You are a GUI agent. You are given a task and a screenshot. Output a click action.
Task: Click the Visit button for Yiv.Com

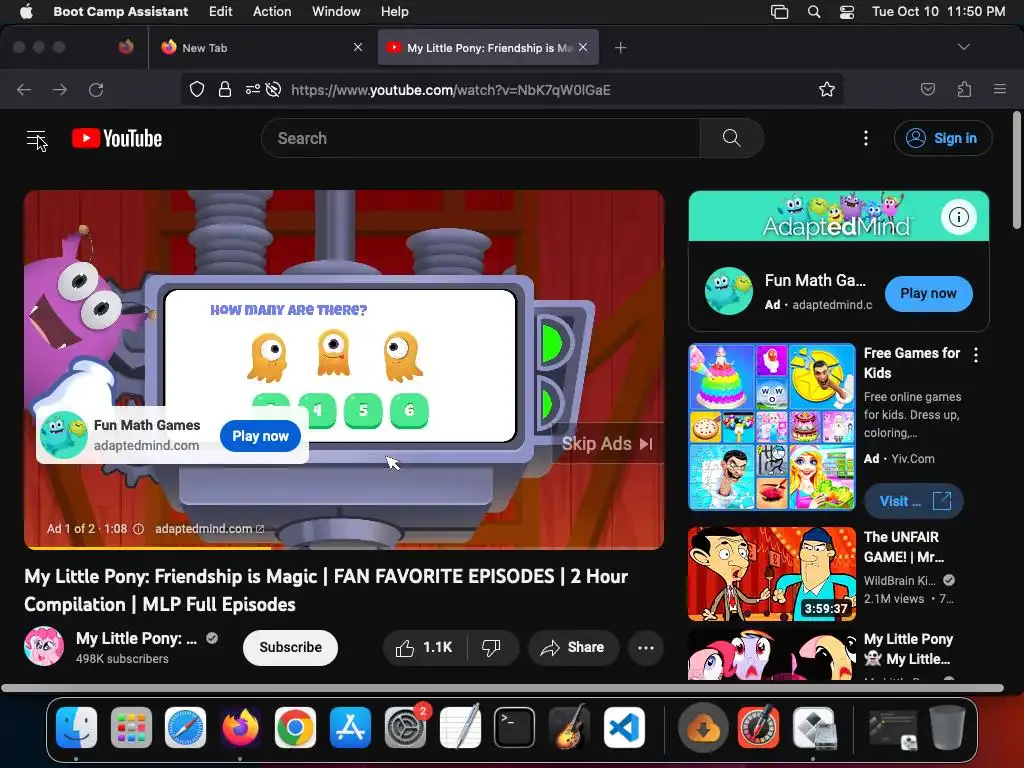tap(914, 501)
